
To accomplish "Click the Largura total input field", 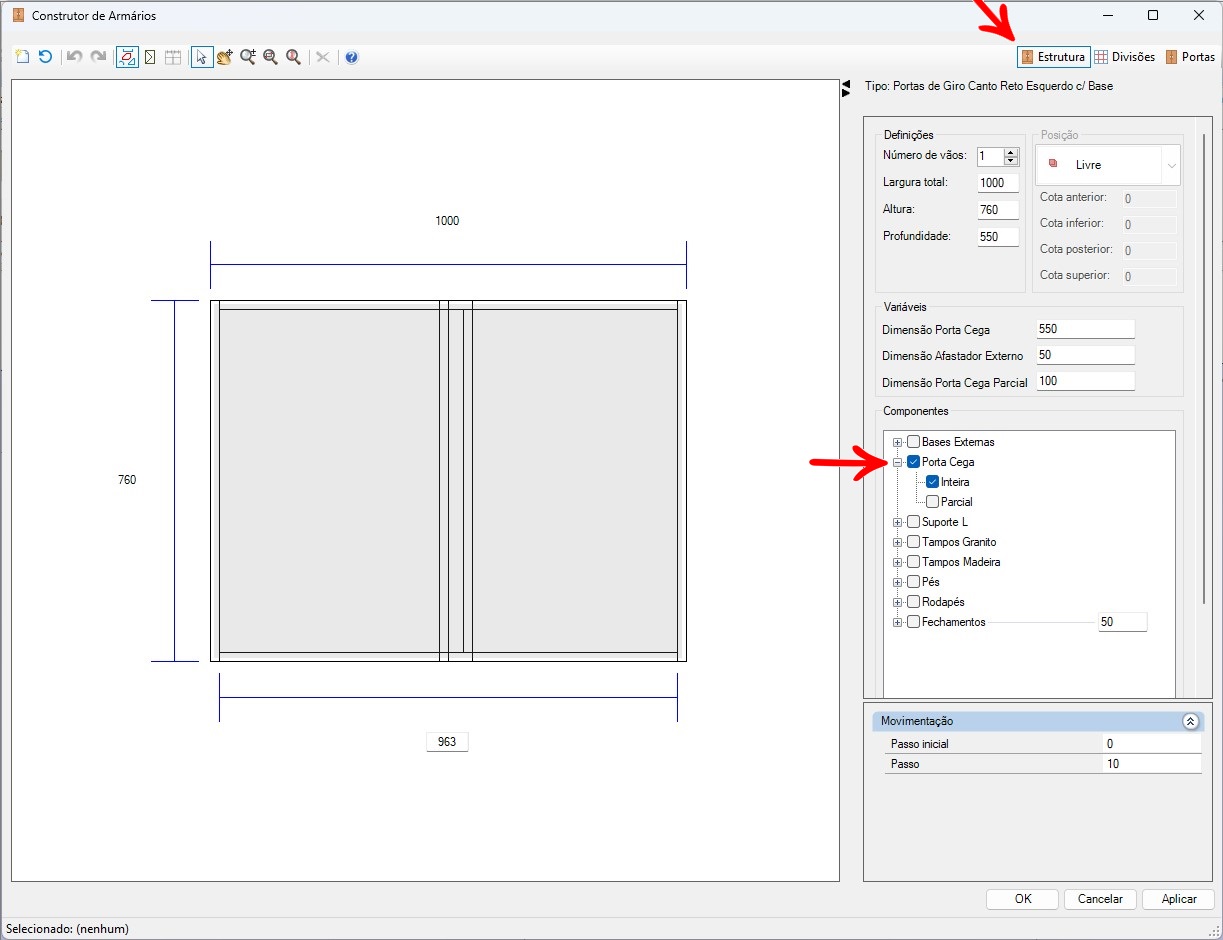I will click(x=998, y=183).
